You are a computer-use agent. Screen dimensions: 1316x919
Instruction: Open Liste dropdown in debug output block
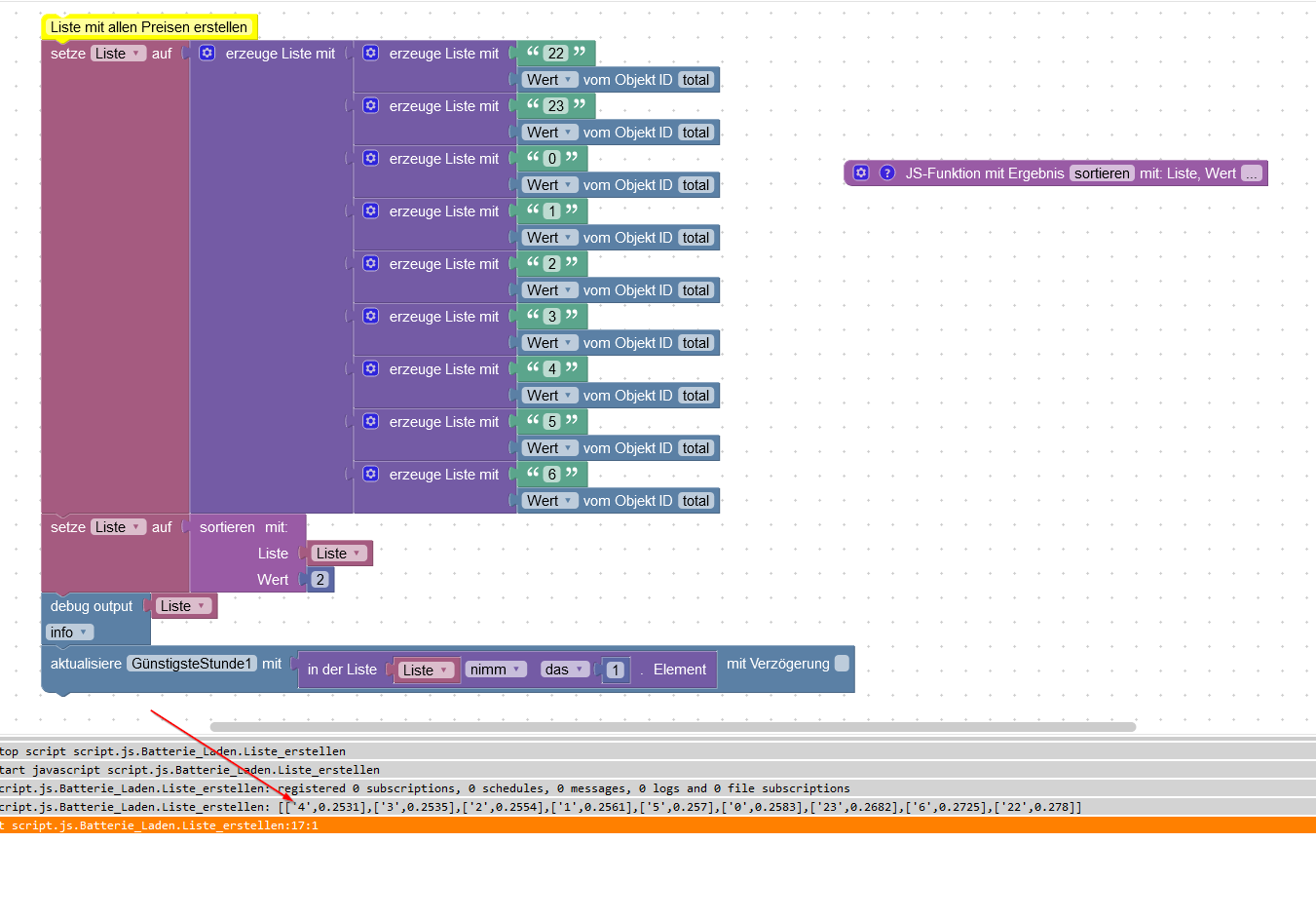click(x=184, y=606)
